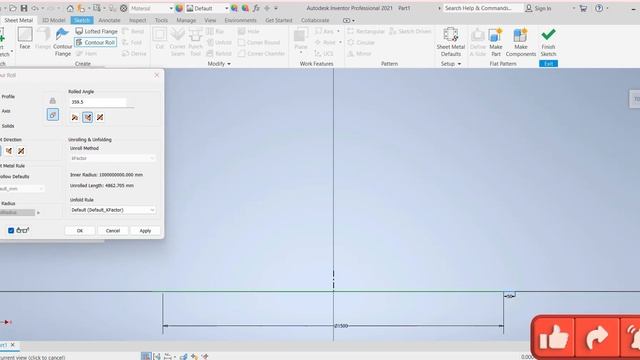
Task: Toggle the highlighted solid merge option in dialog
Action: click(x=53, y=115)
